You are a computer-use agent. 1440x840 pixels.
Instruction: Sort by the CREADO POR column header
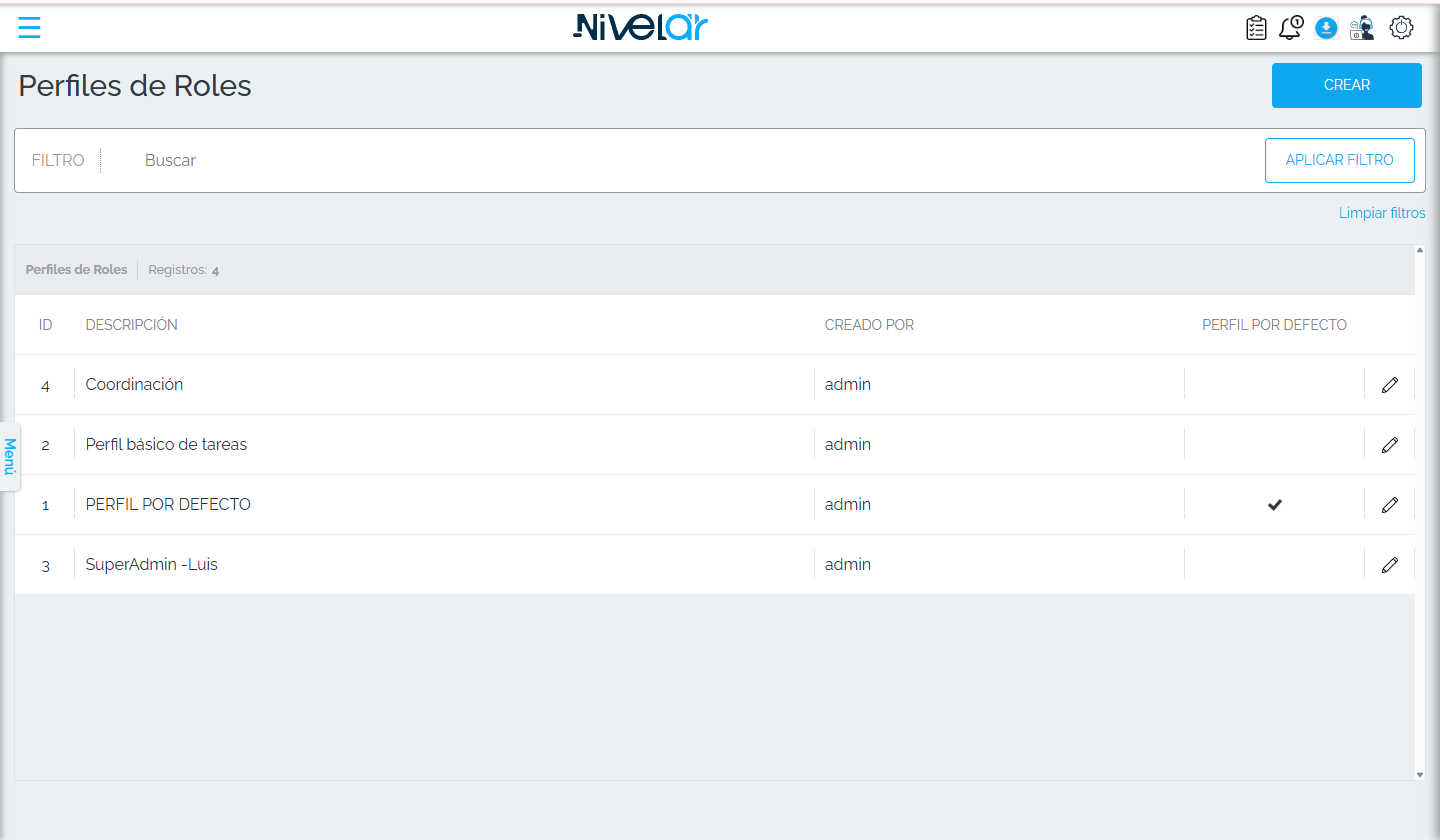coord(869,325)
